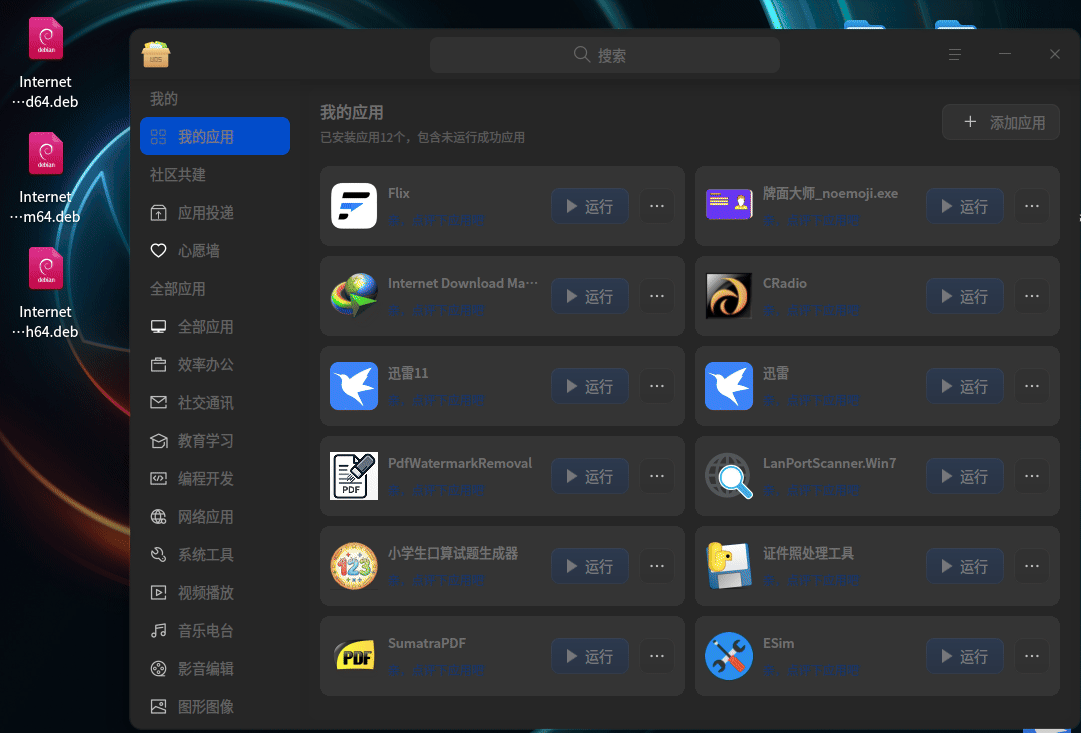Screen dimensions: 1081x733
Task: Open the 系统工具 category
Action: click(215, 554)
